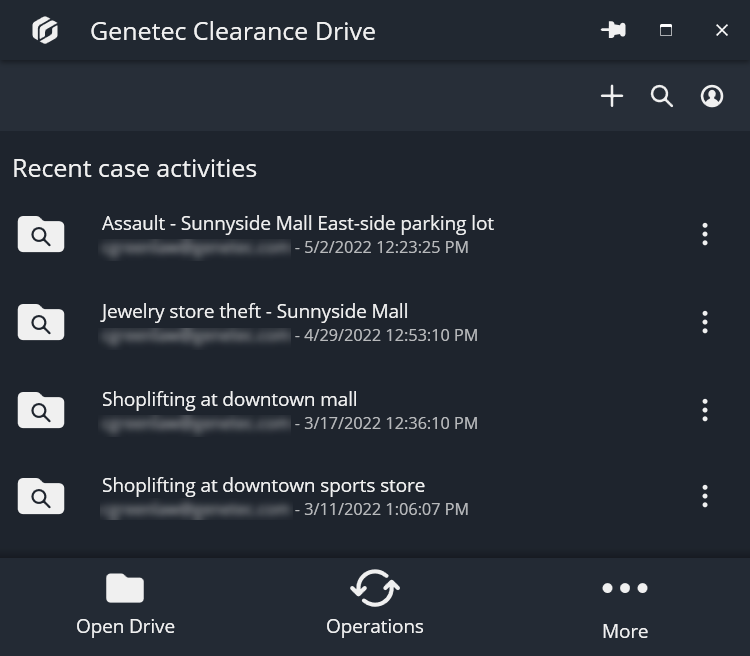The width and height of the screenshot is (750, 656).
Task: Click the 'Genetec Clearance Drive' title text
Action: pyautogui.click(x=233, y=31)
